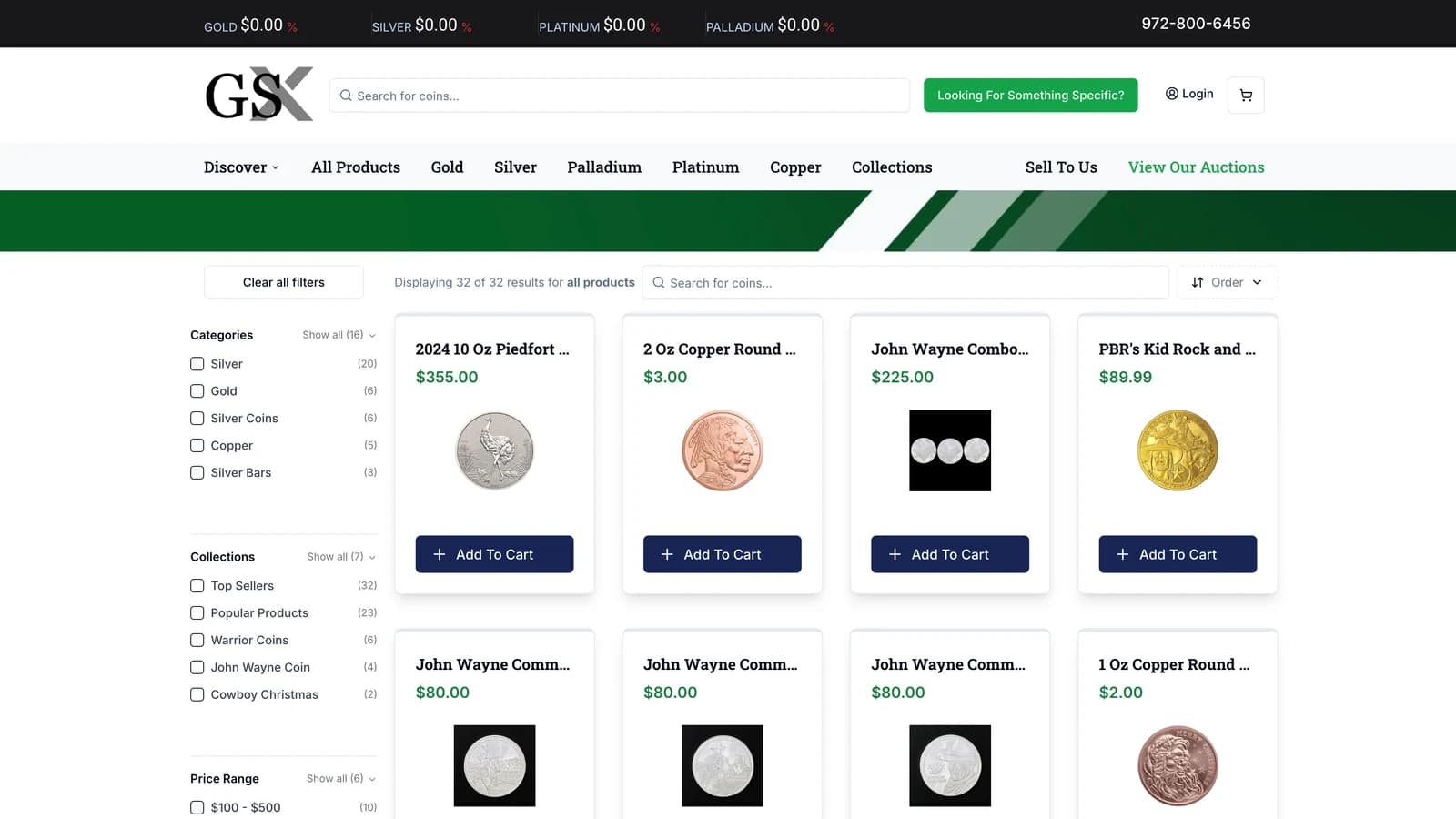Image resolution: width=1456 pixels, height=819 pixels.
Task: Check the Copper category checkbox
Action: (197, 446)
